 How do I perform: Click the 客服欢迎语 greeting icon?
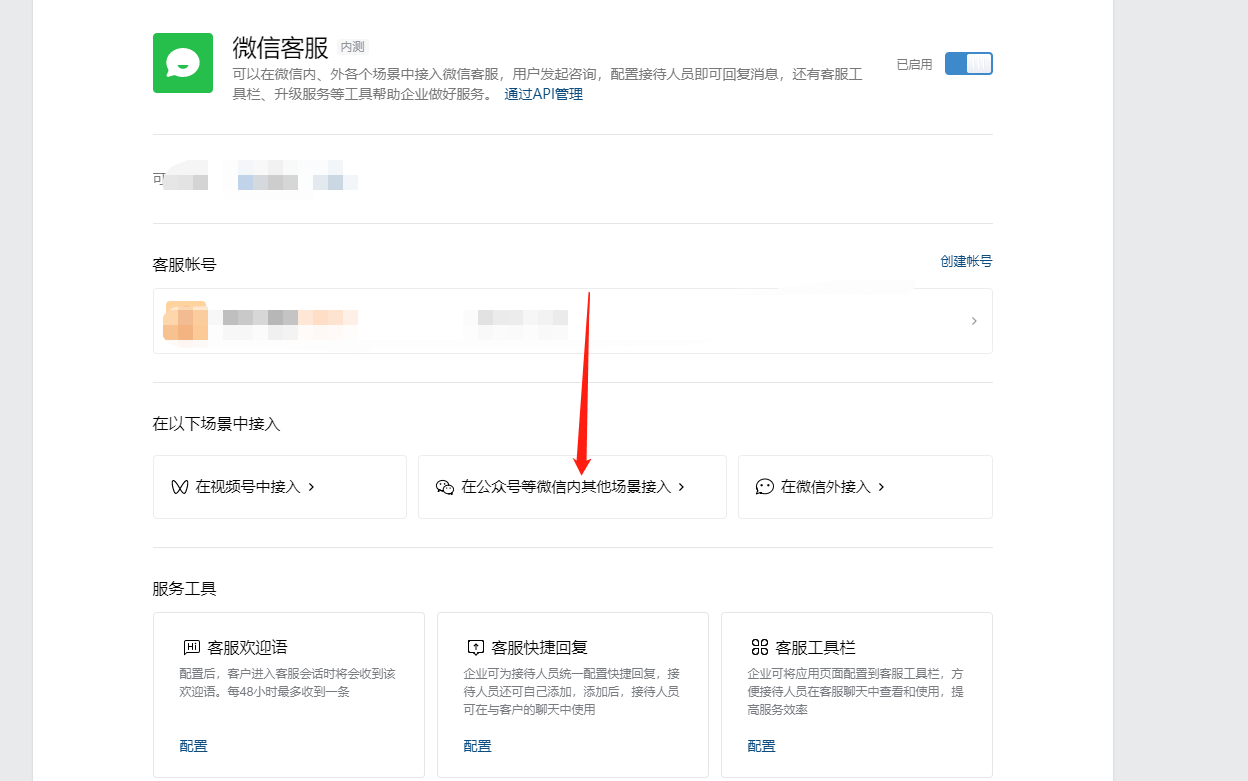point(192,647)
